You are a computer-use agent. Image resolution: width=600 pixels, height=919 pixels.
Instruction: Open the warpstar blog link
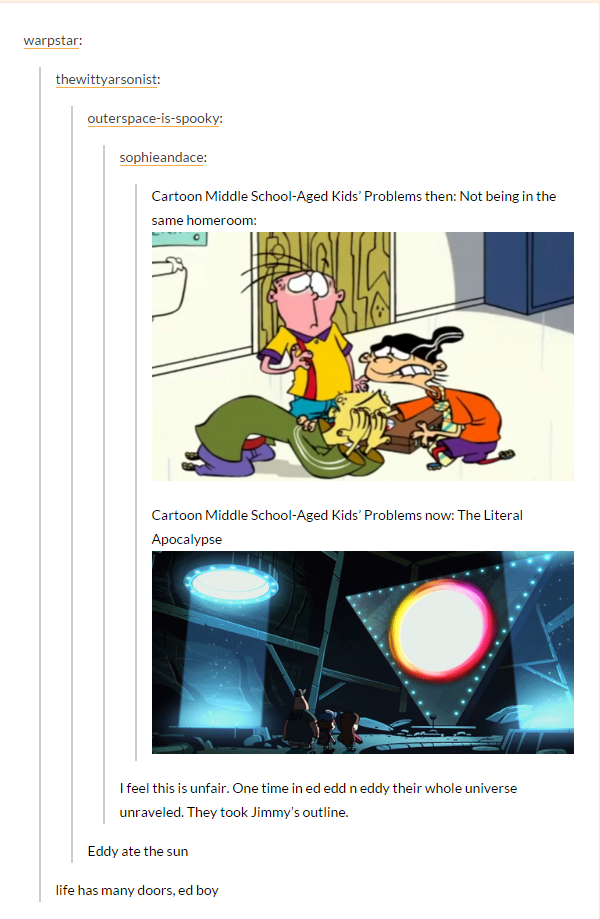51,40
